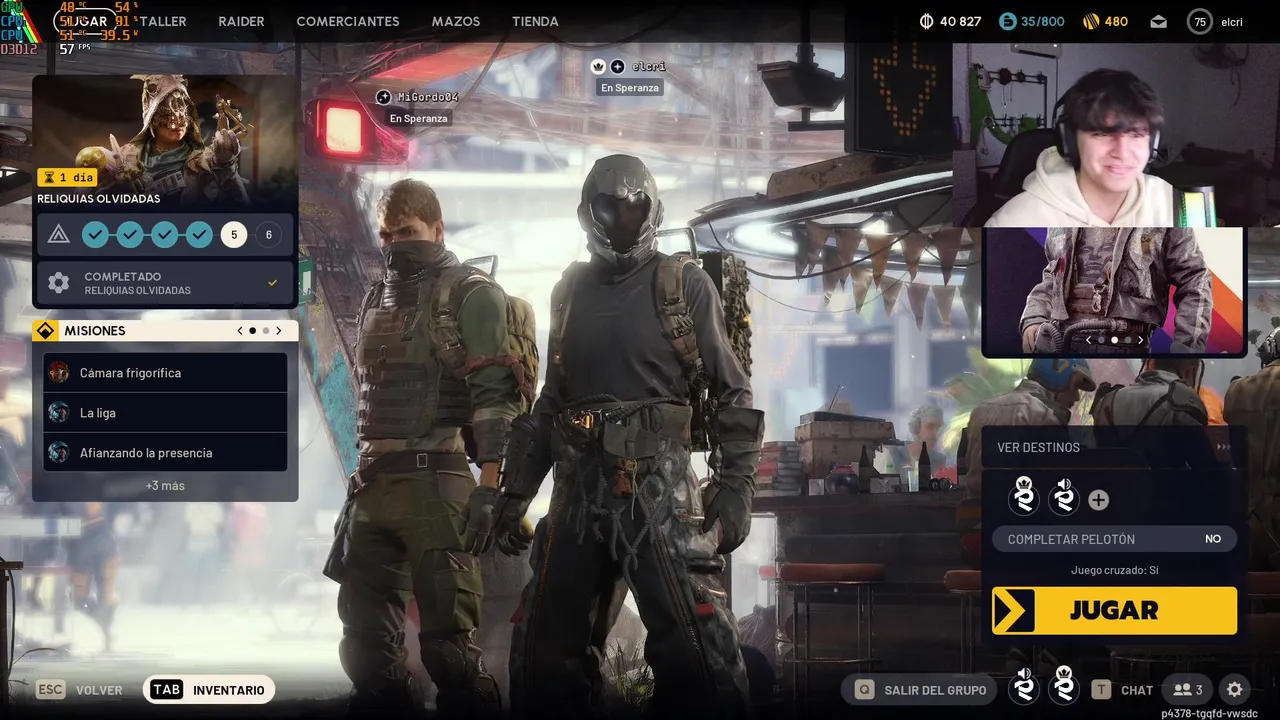Screen dimensions: 1280x720
Task: Click the crown leader icon above the elcri nameplate
Action: click(598, 66)
